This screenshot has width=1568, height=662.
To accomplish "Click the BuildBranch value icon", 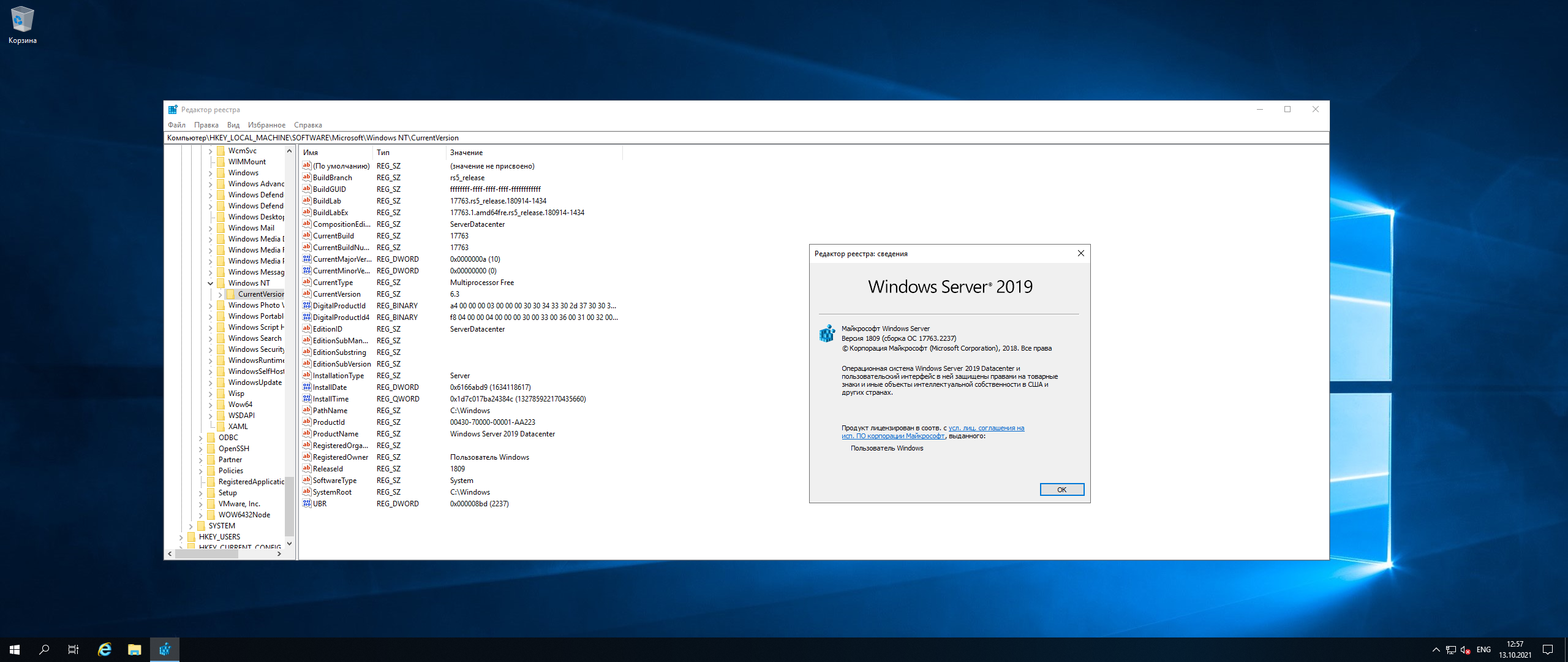I will [x=307, y=177].
